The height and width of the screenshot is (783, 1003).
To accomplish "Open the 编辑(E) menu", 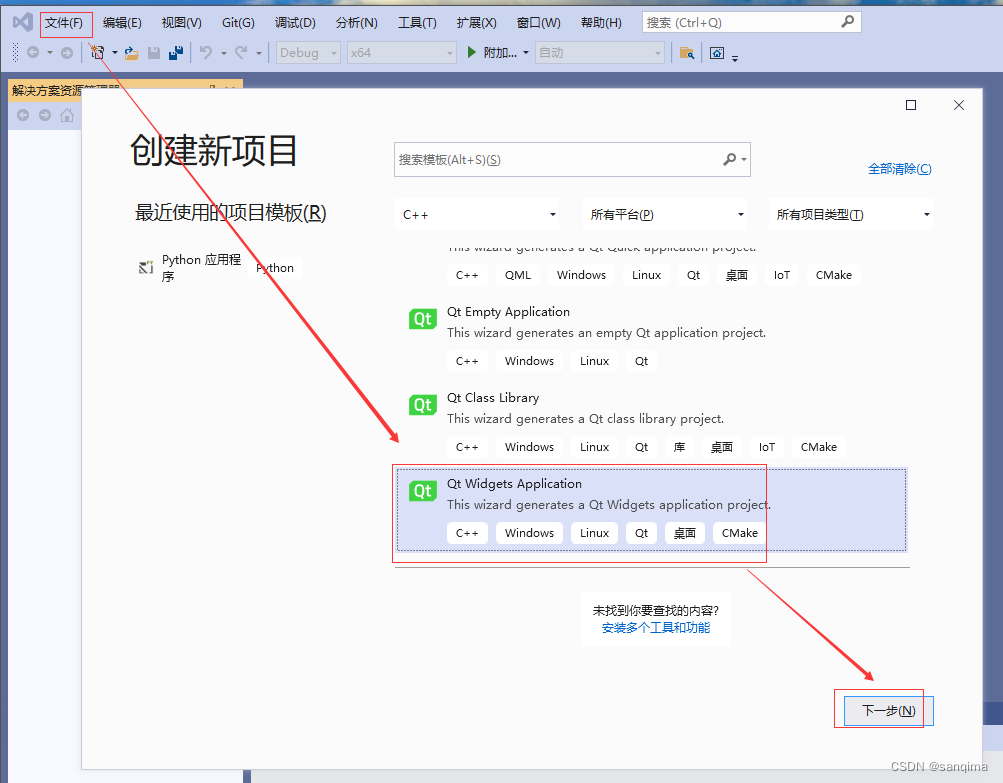I will pyautogui.click(x=122, y=23).
